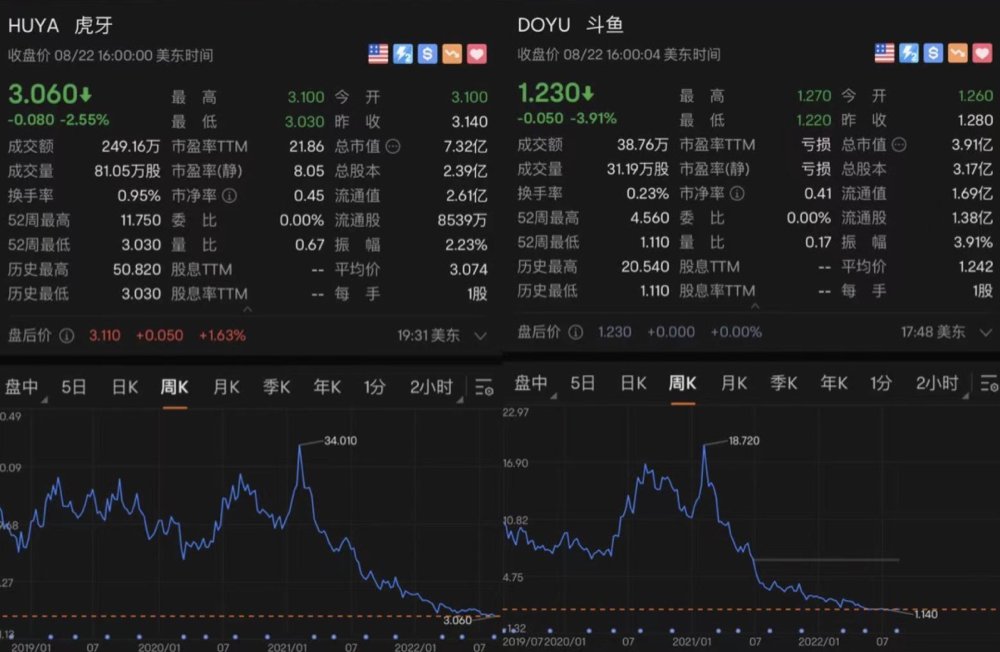Click DOYU 成交量 value 31.19万股
1000x652 pixels.
638,169
